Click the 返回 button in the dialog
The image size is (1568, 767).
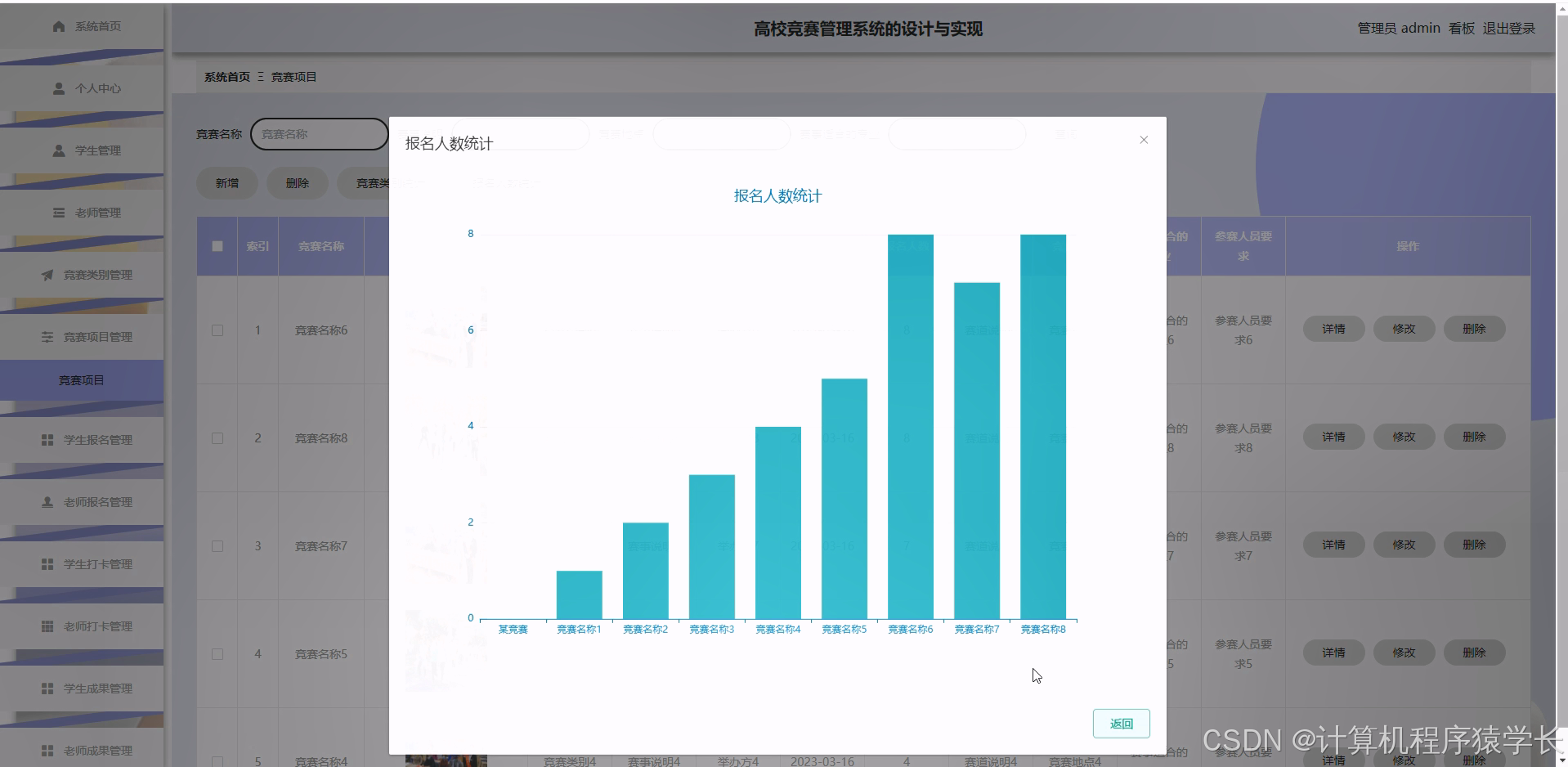pos(1121,724)
